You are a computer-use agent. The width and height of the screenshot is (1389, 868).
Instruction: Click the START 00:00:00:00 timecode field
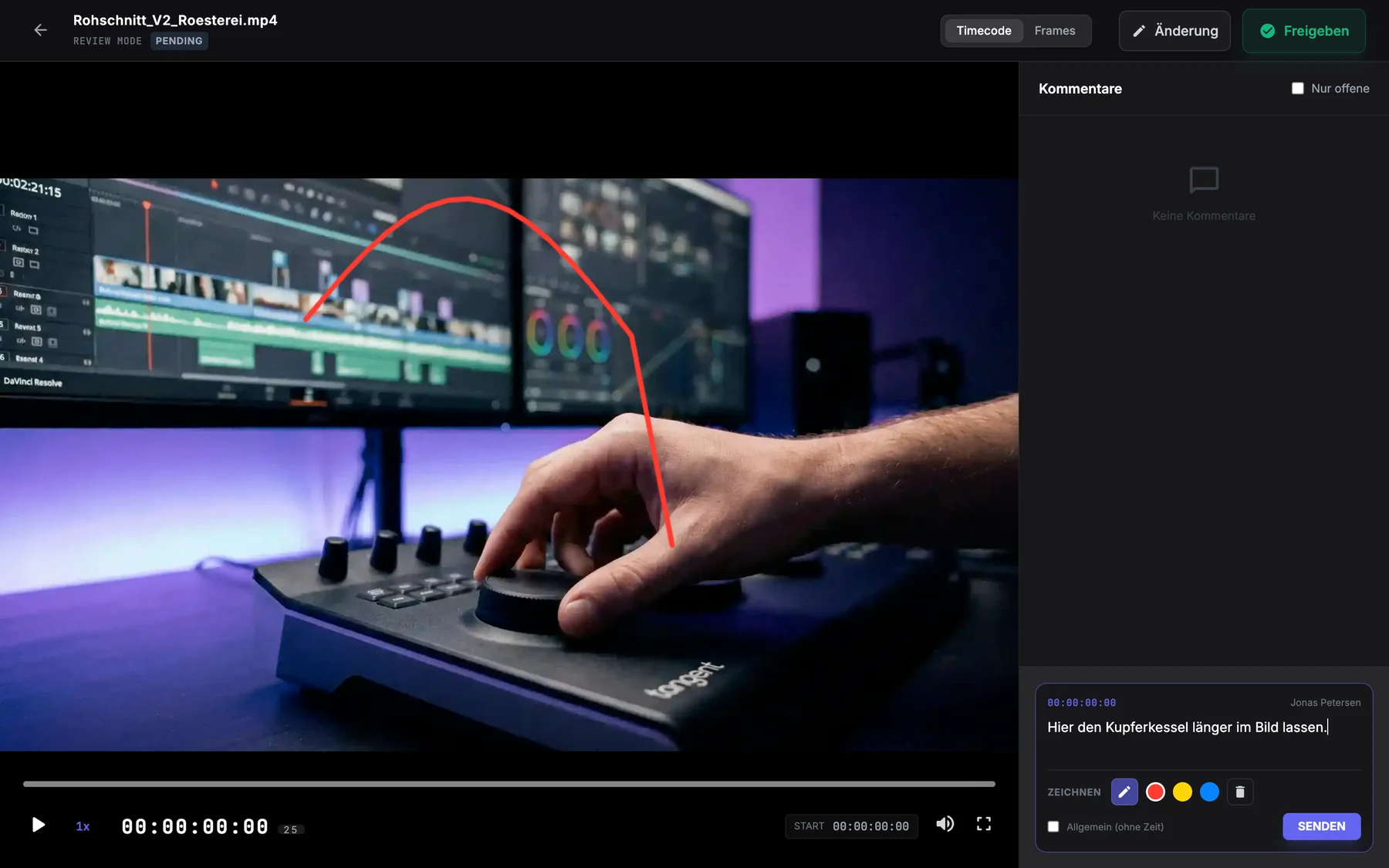852,826
